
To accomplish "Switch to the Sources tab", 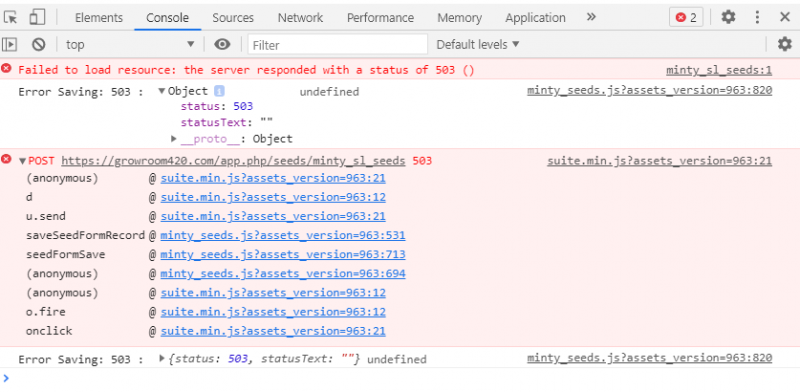I will [233, 18].
